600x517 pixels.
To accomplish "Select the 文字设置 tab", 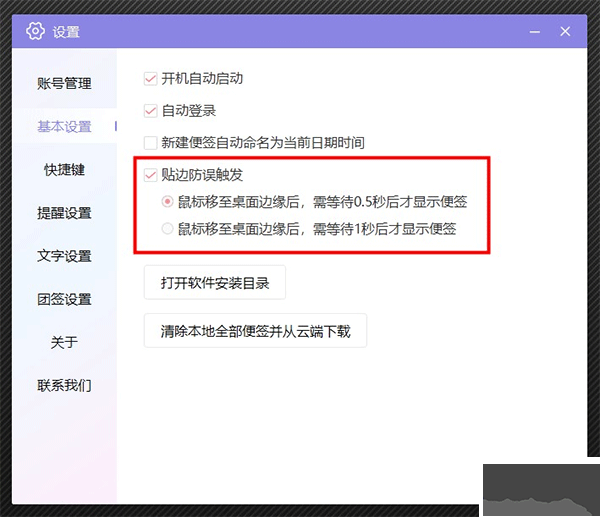I will coord(64,256).
